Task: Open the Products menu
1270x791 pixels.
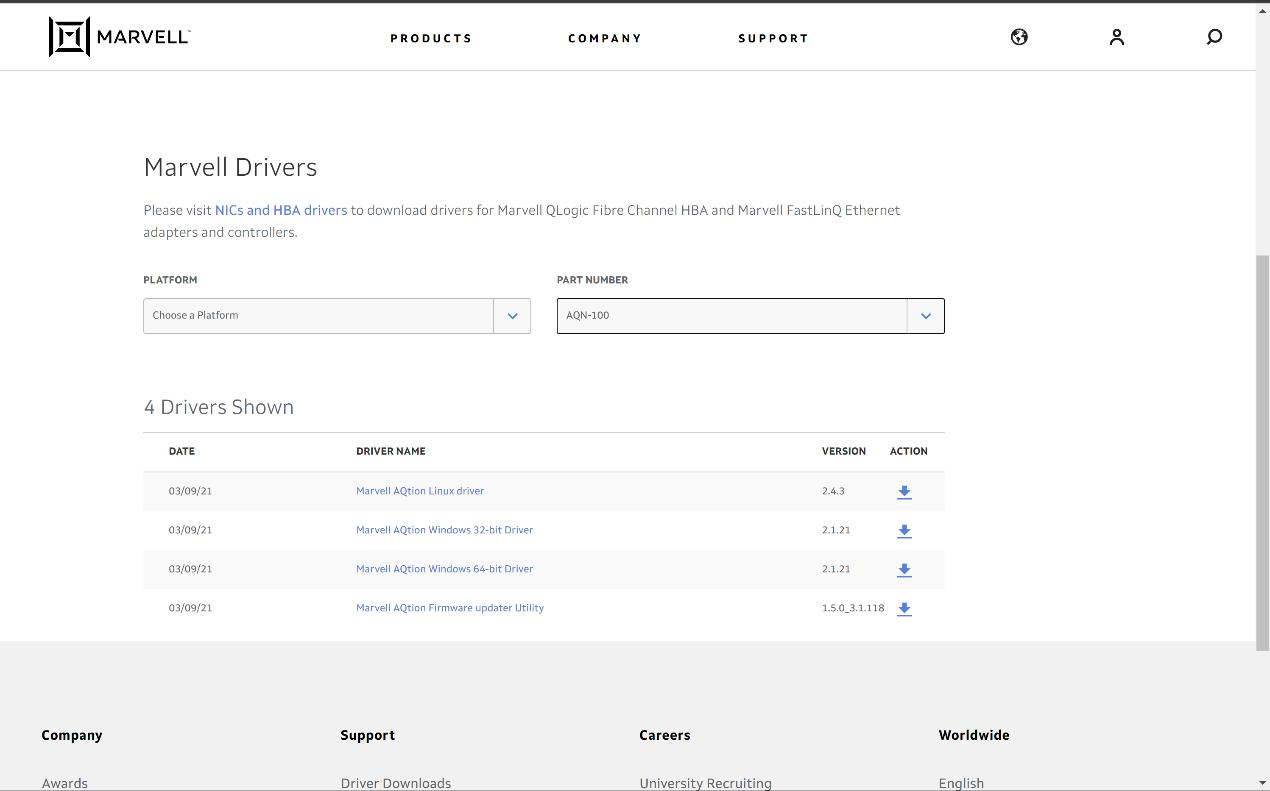Action: point(431,38)
